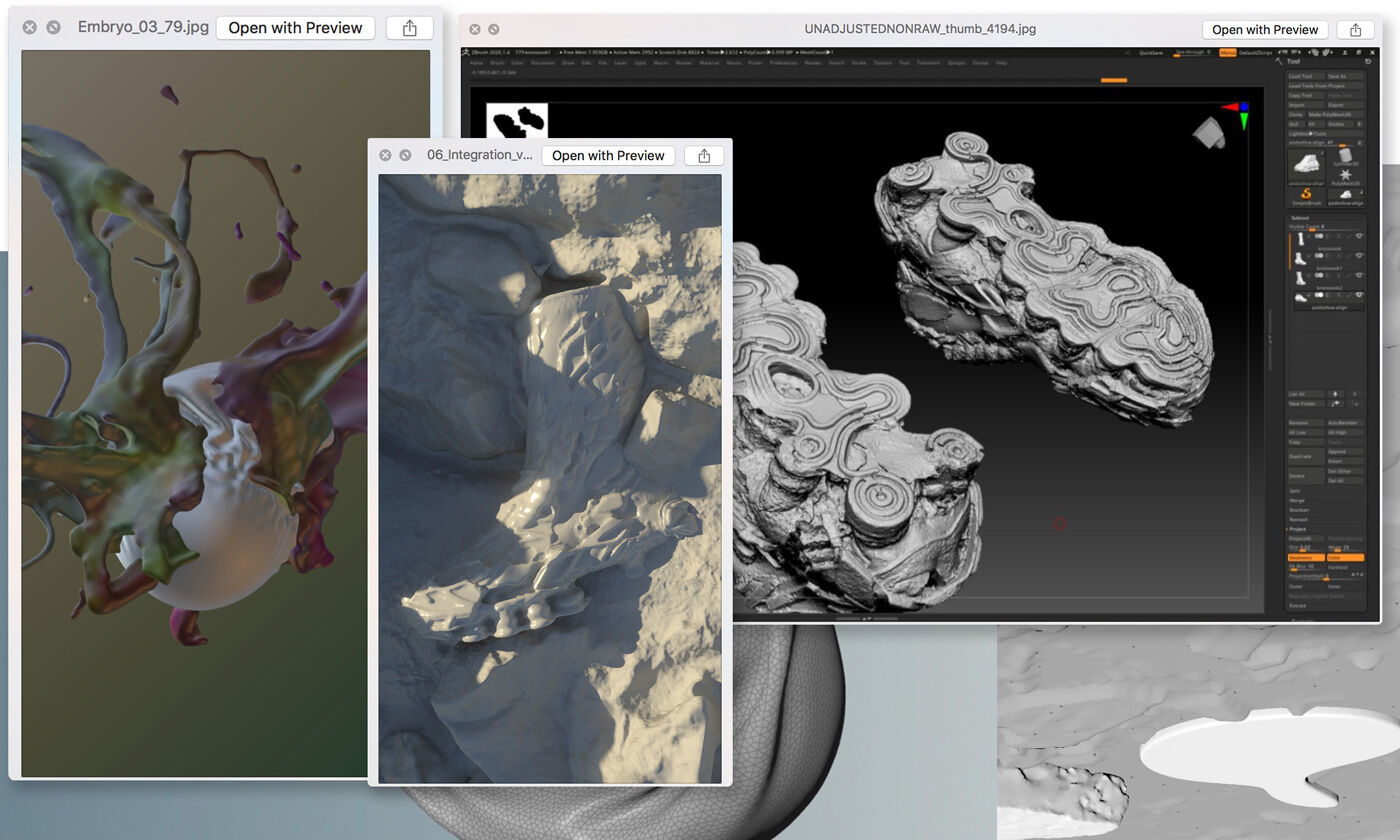The image size is (1400, 840).
Task: Toggle the orange Geometry projection option
Action: tap(1306, 557)
